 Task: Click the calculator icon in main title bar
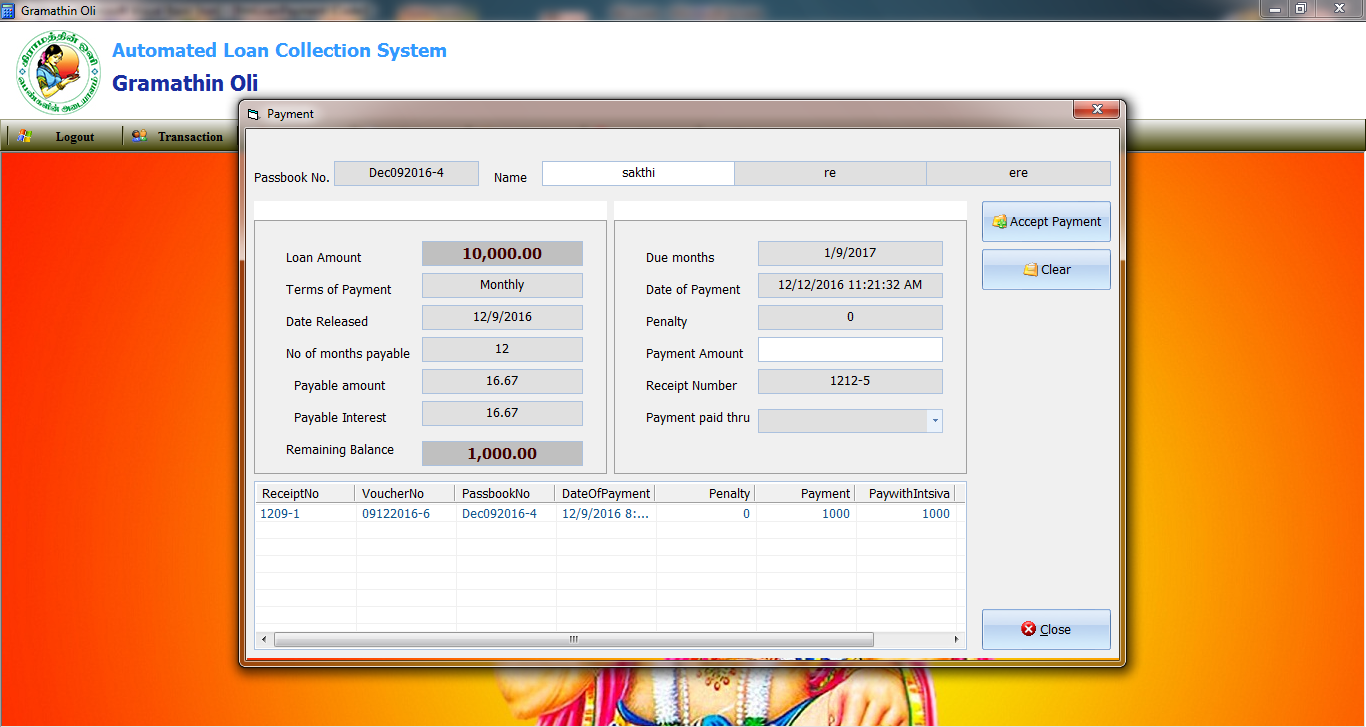pyautogui.click(x=8, y=10)
